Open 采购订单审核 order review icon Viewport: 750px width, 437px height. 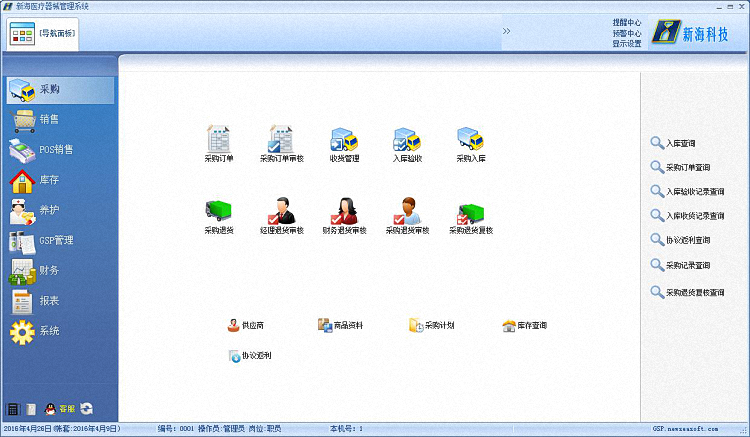click(282, 143)
